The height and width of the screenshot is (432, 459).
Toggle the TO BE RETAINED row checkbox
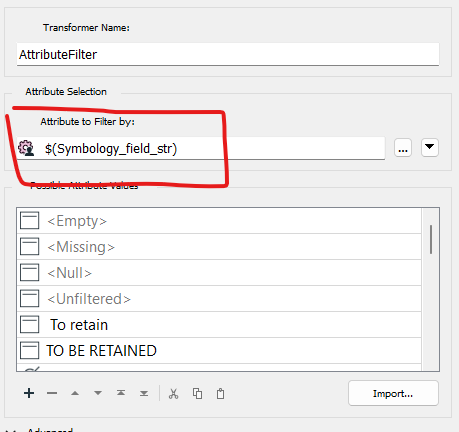coord(29,350)
